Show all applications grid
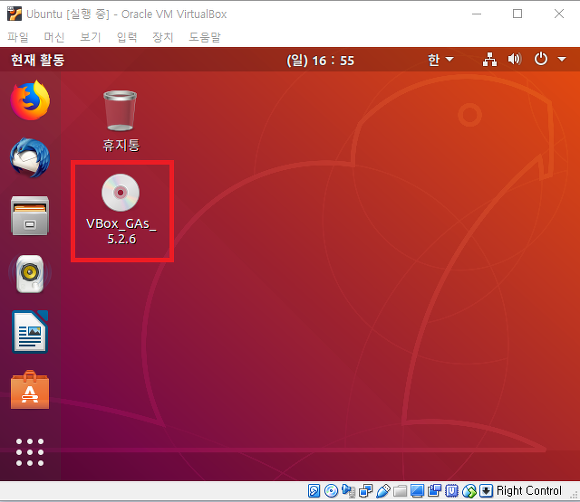 pos(30,452)
